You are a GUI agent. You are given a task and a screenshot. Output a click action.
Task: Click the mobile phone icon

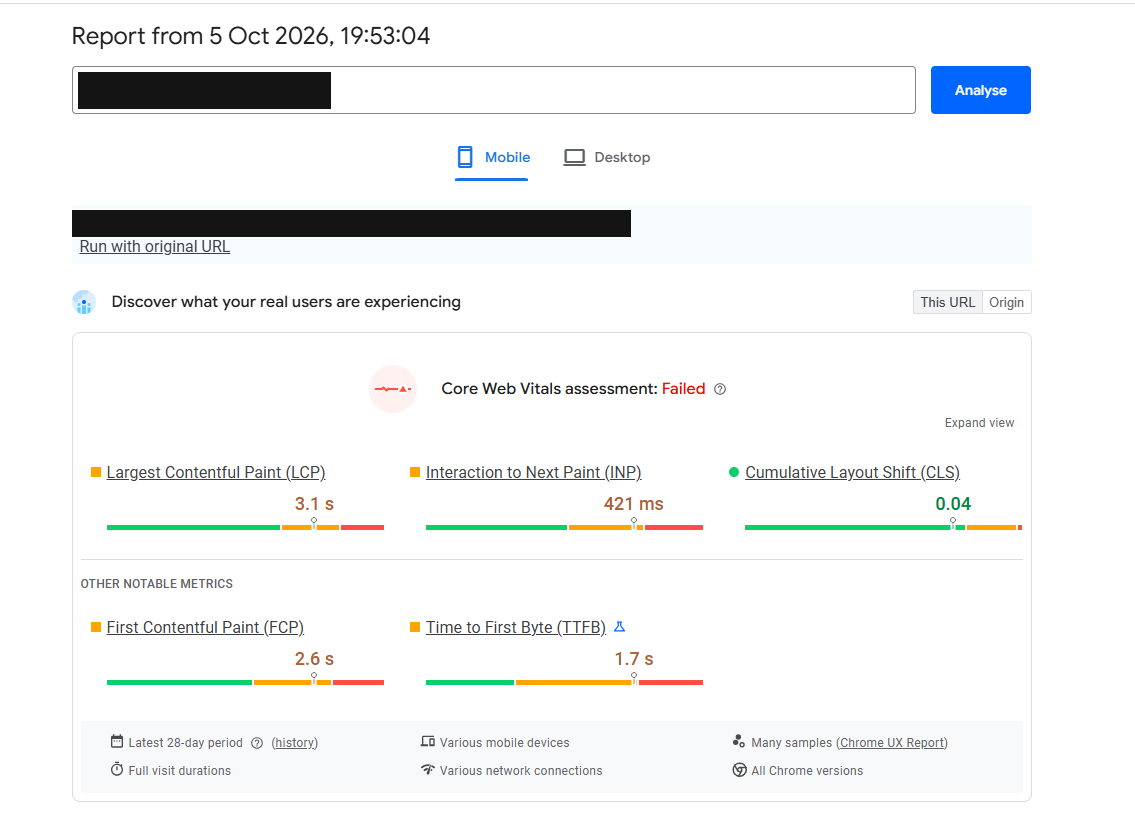point(465,157)
